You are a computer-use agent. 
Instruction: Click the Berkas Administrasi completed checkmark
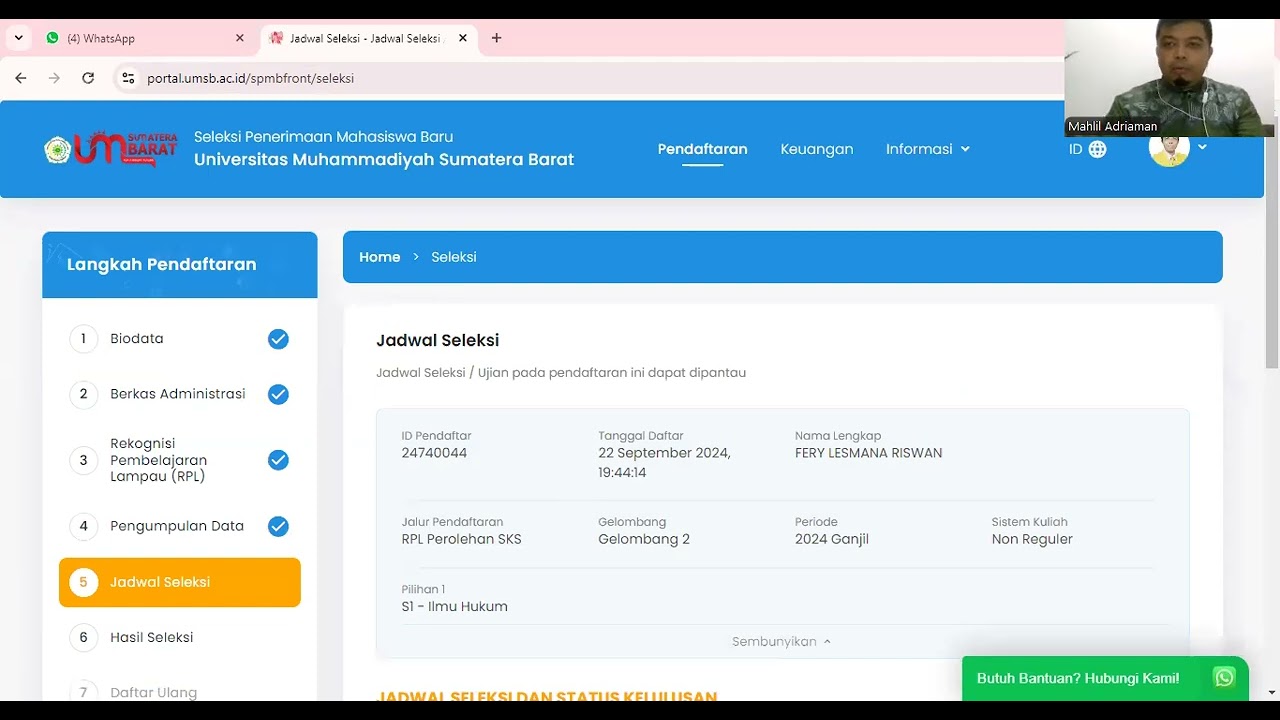[278, 394]
